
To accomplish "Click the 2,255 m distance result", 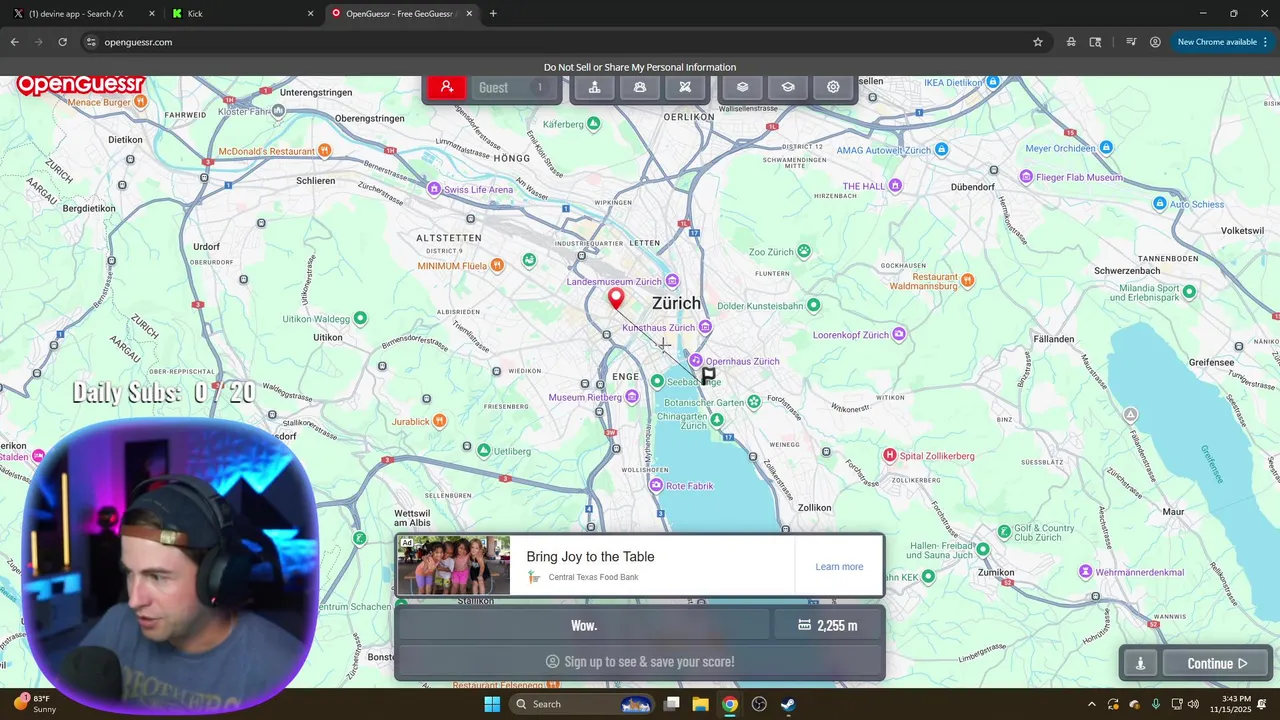I will point(827,625).
